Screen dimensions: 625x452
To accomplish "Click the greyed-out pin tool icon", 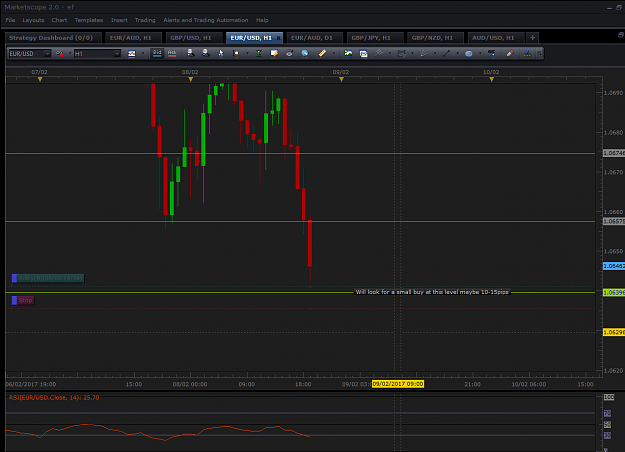I will point(379,53).
